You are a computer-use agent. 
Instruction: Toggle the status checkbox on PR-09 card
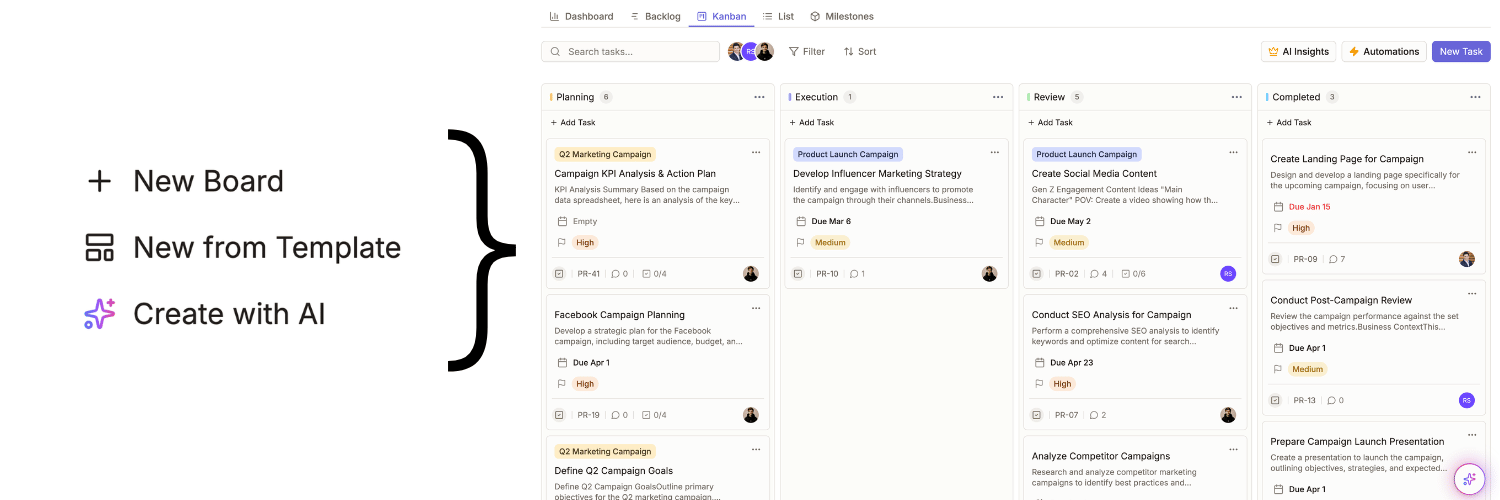[1275, 259]
